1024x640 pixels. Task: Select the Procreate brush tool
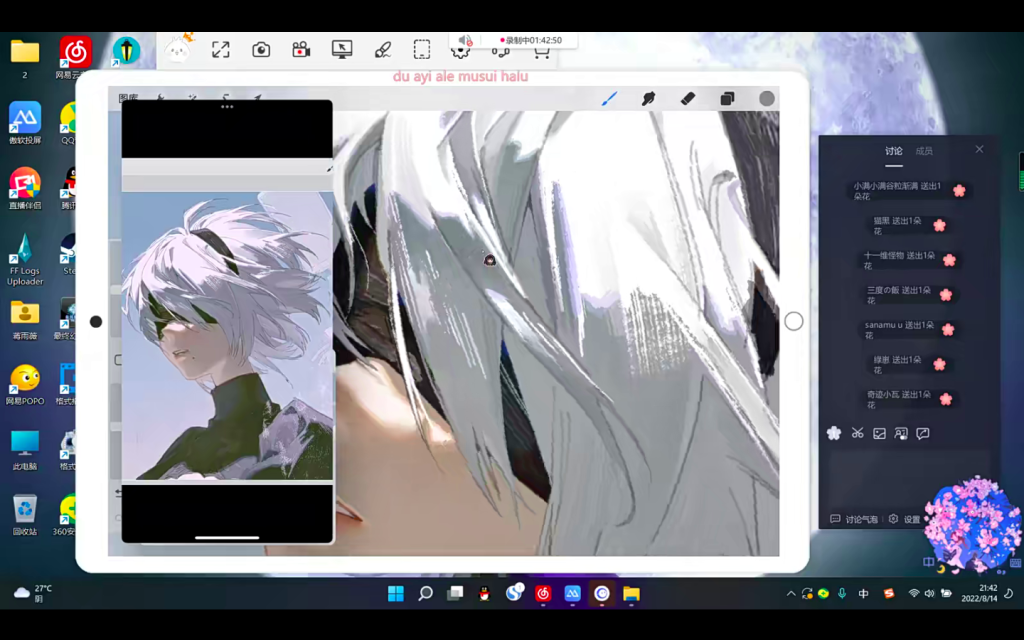click(x=609, y=98)
